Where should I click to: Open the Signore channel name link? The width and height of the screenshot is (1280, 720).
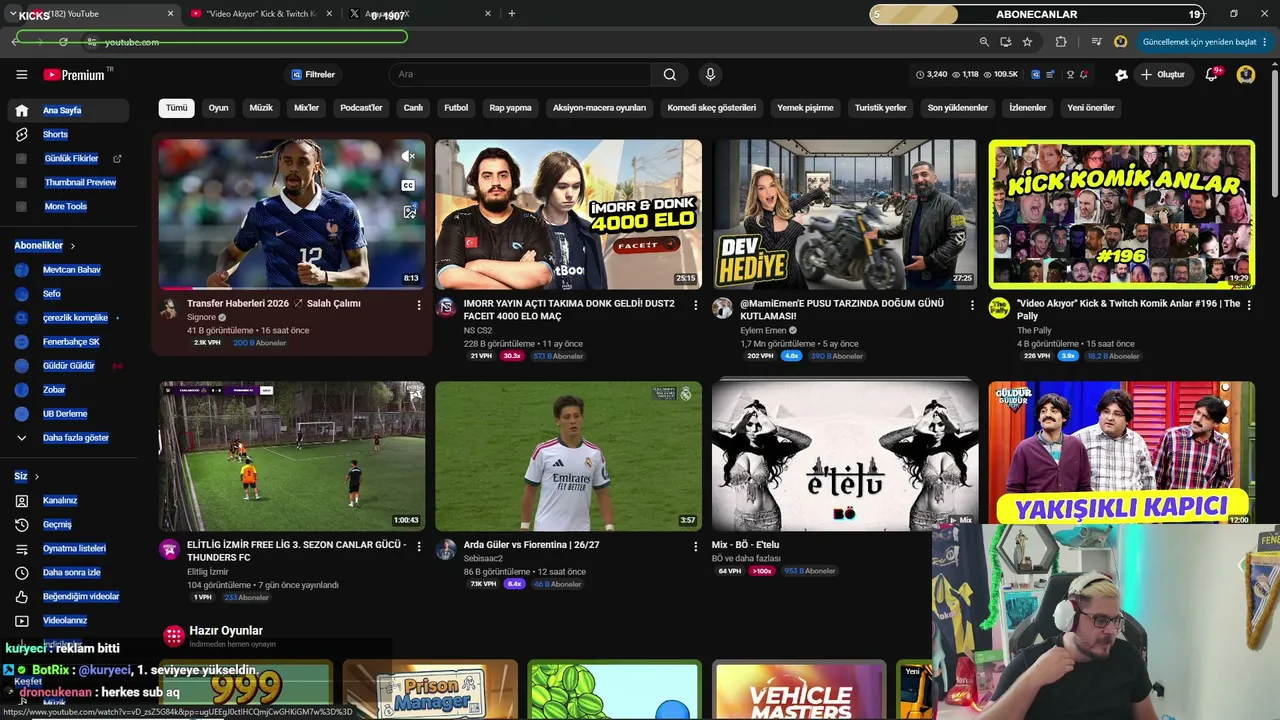[202, 317]
